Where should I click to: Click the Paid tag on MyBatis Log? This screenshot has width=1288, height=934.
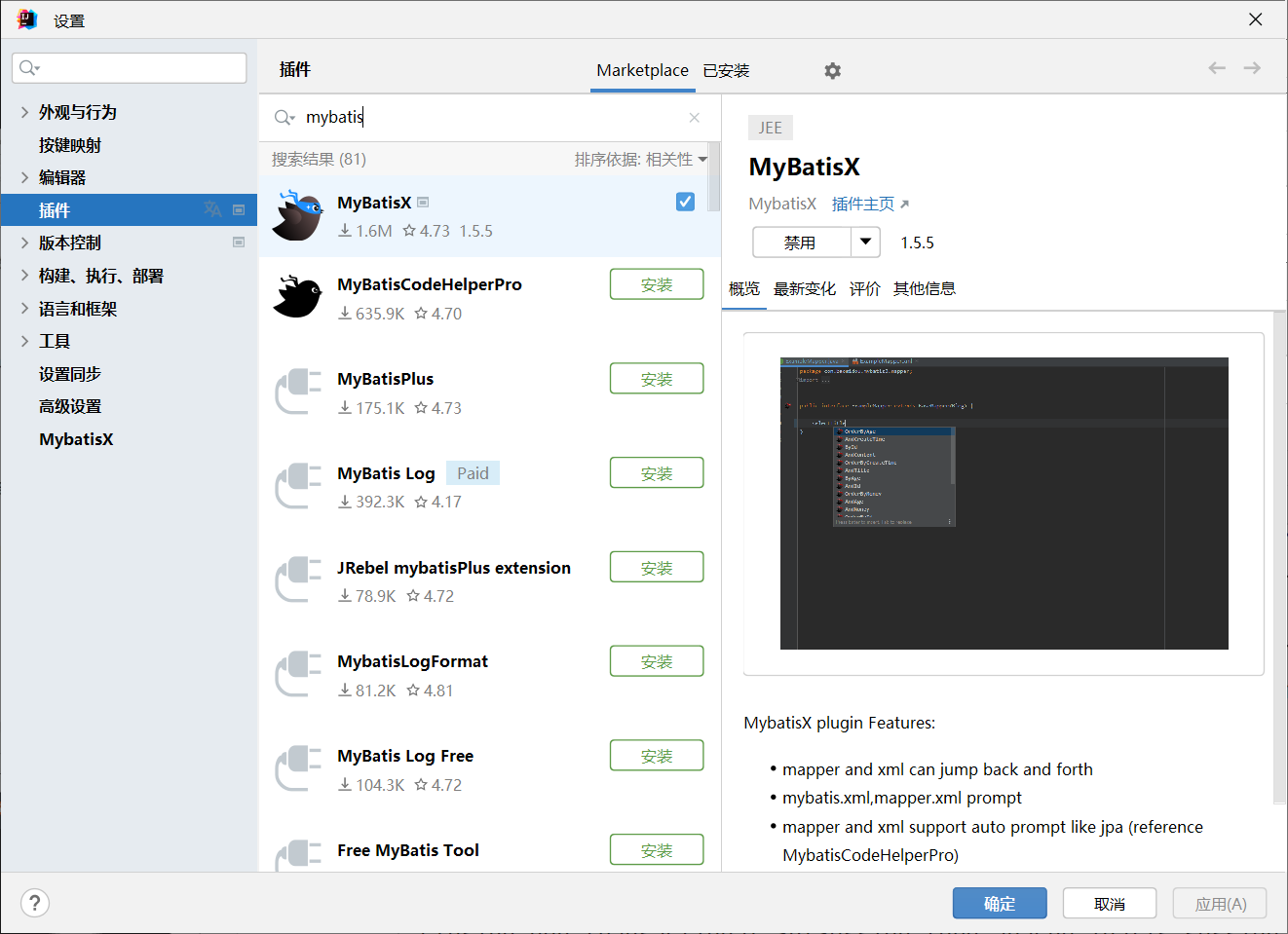[473, 473]
